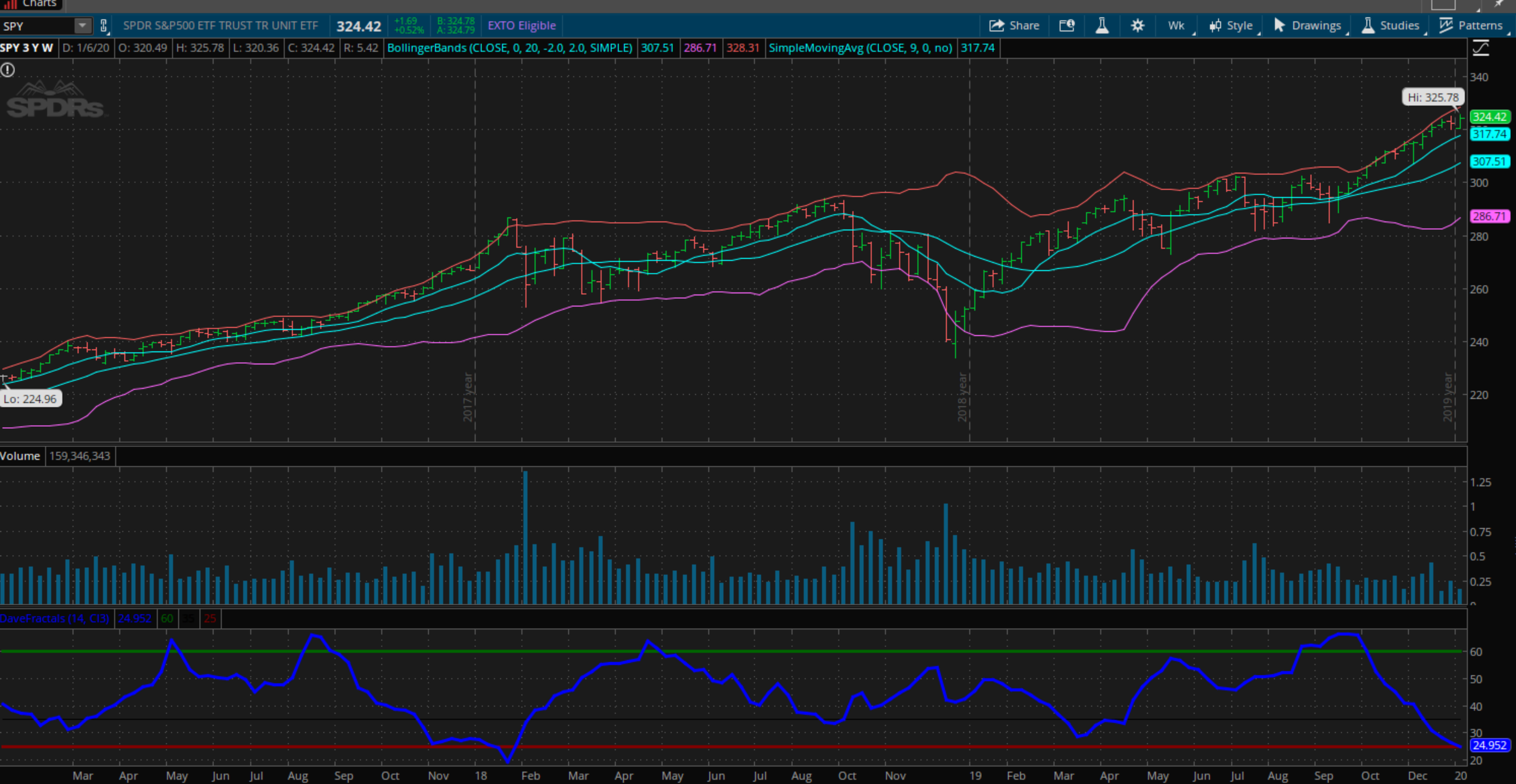Click the magenta 286.71 lower band price tag
Image resolution: width=1516 pixels, height=784 pixels.
click(x=1489, y=216)
